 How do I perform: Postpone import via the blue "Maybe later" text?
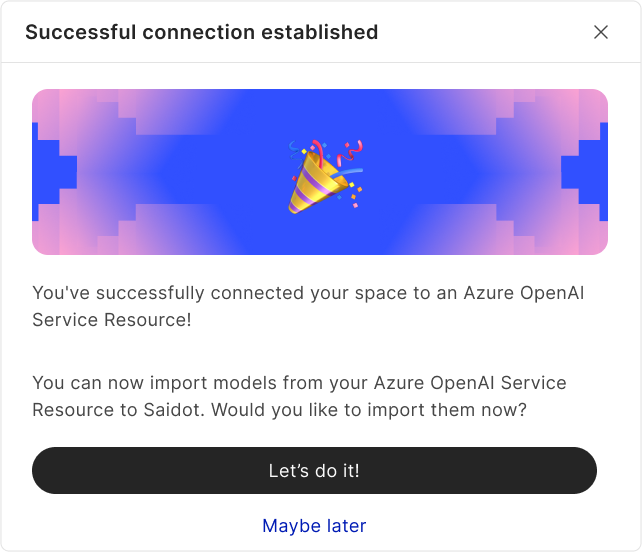pyautogui.click(x=314, y=525)
